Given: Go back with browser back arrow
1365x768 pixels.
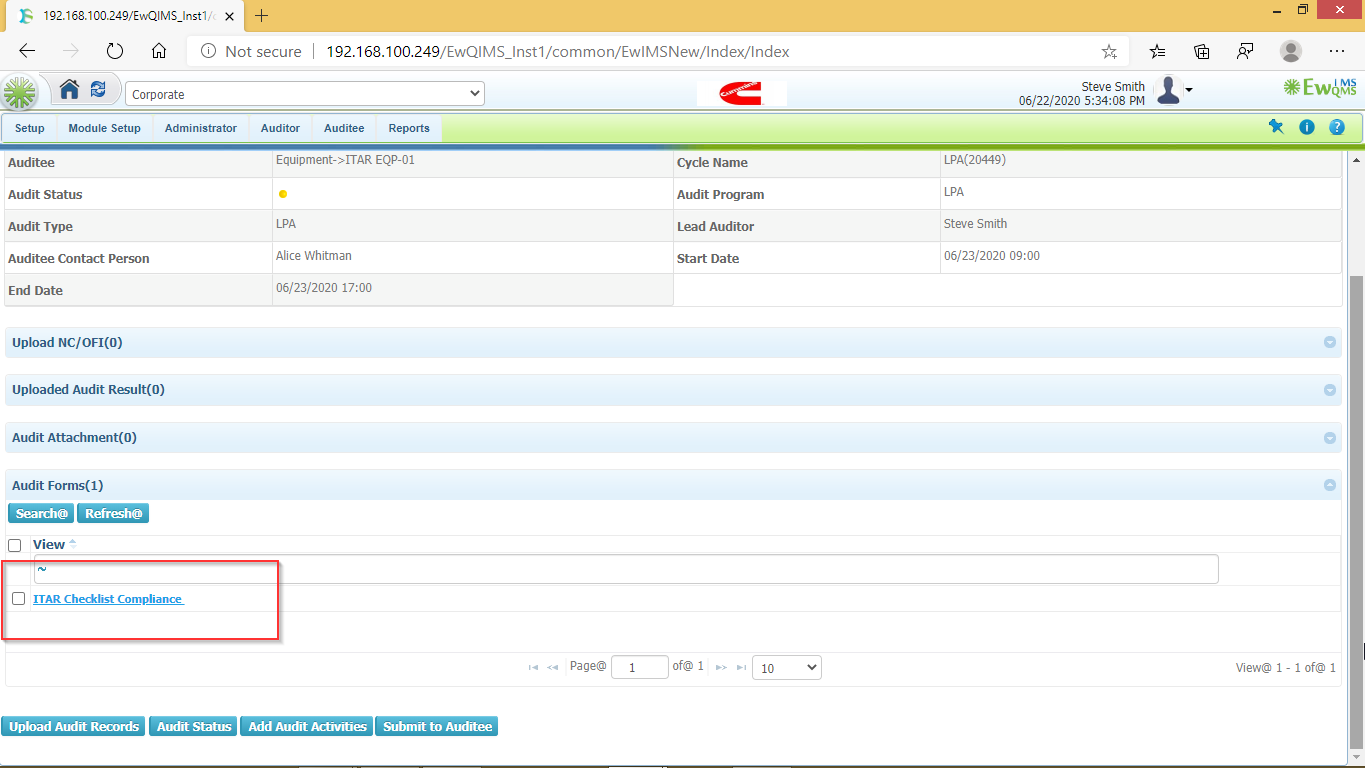Looking at the screenshot, I should click(x=27, y=51).
